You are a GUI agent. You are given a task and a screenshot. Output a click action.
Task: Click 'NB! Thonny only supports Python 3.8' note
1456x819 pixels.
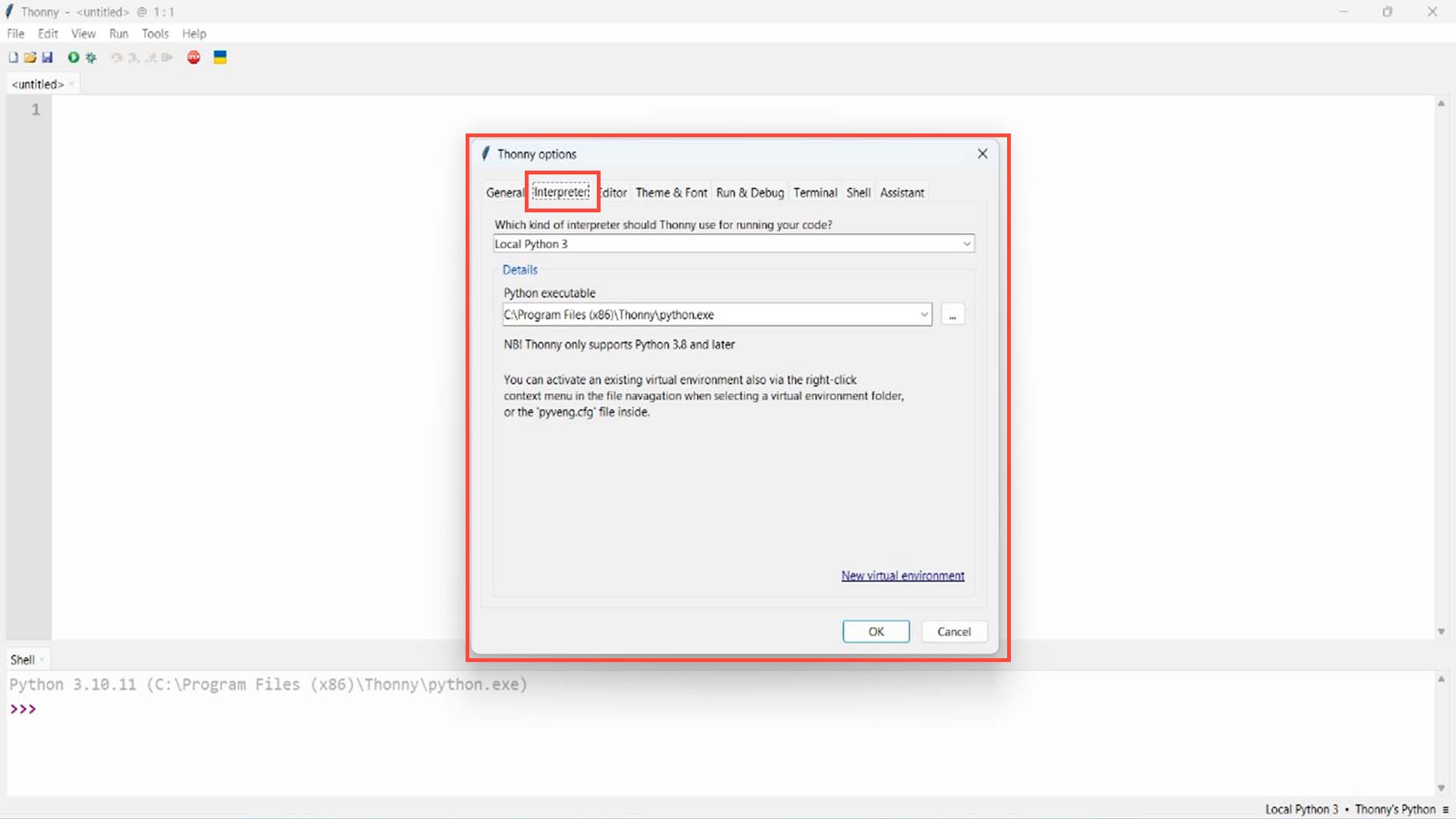tap(620, 344)
